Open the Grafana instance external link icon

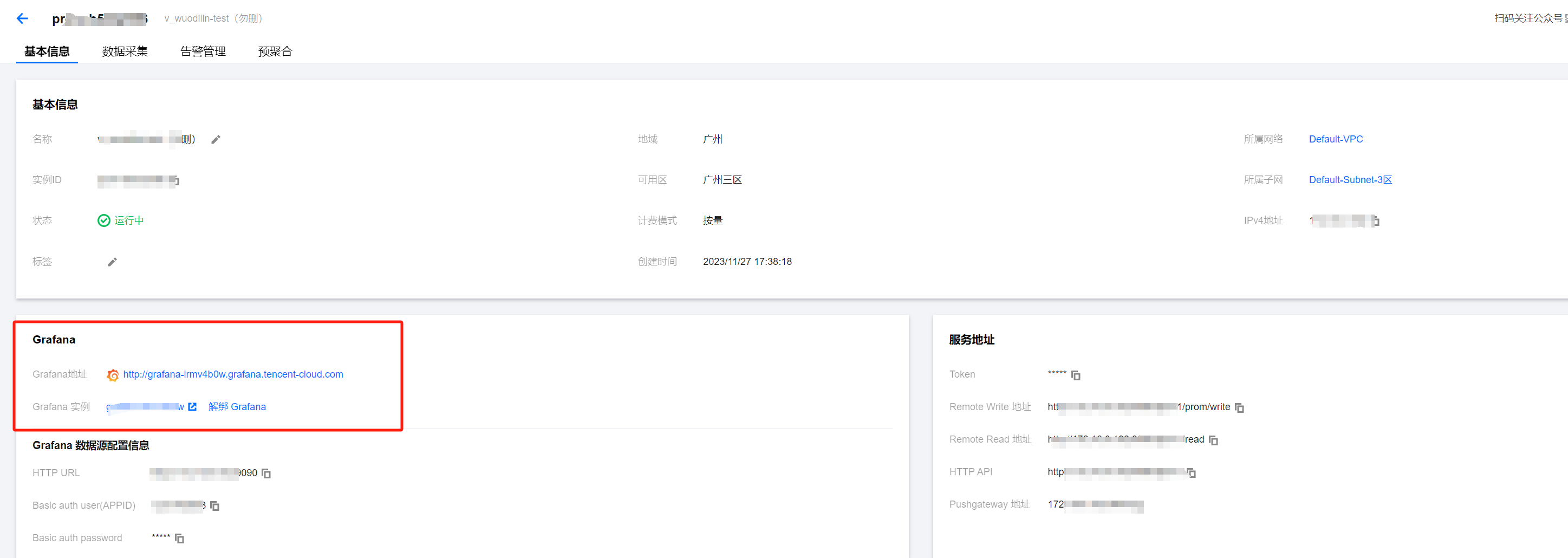(x=192, y=406)
